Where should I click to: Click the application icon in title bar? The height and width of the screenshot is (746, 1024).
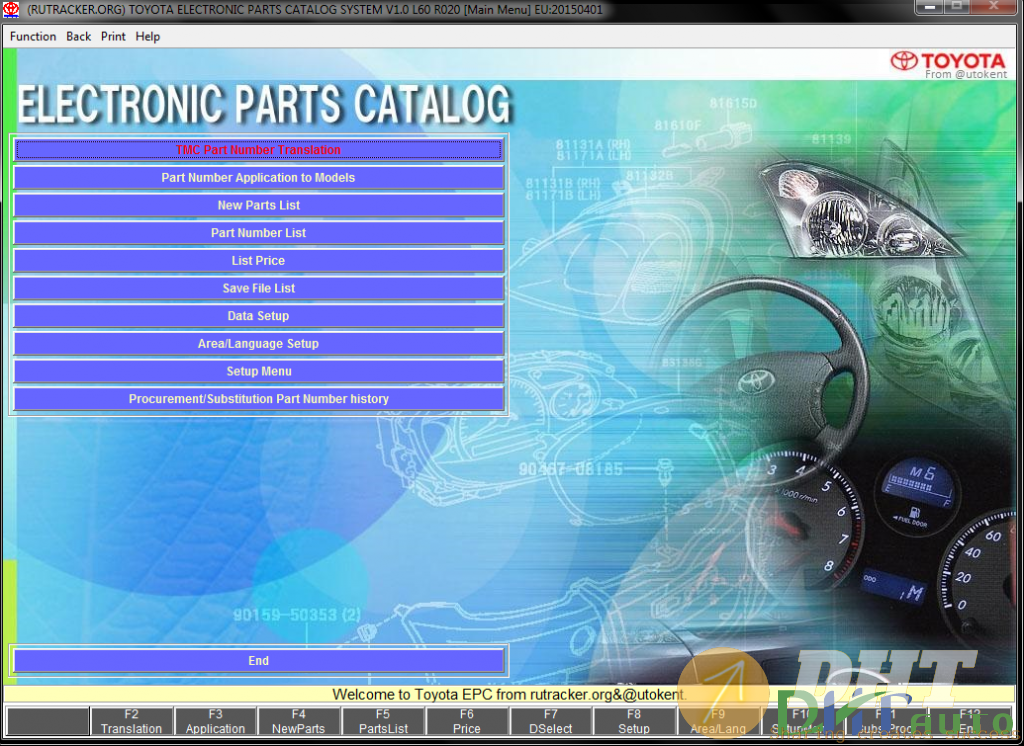12,9
